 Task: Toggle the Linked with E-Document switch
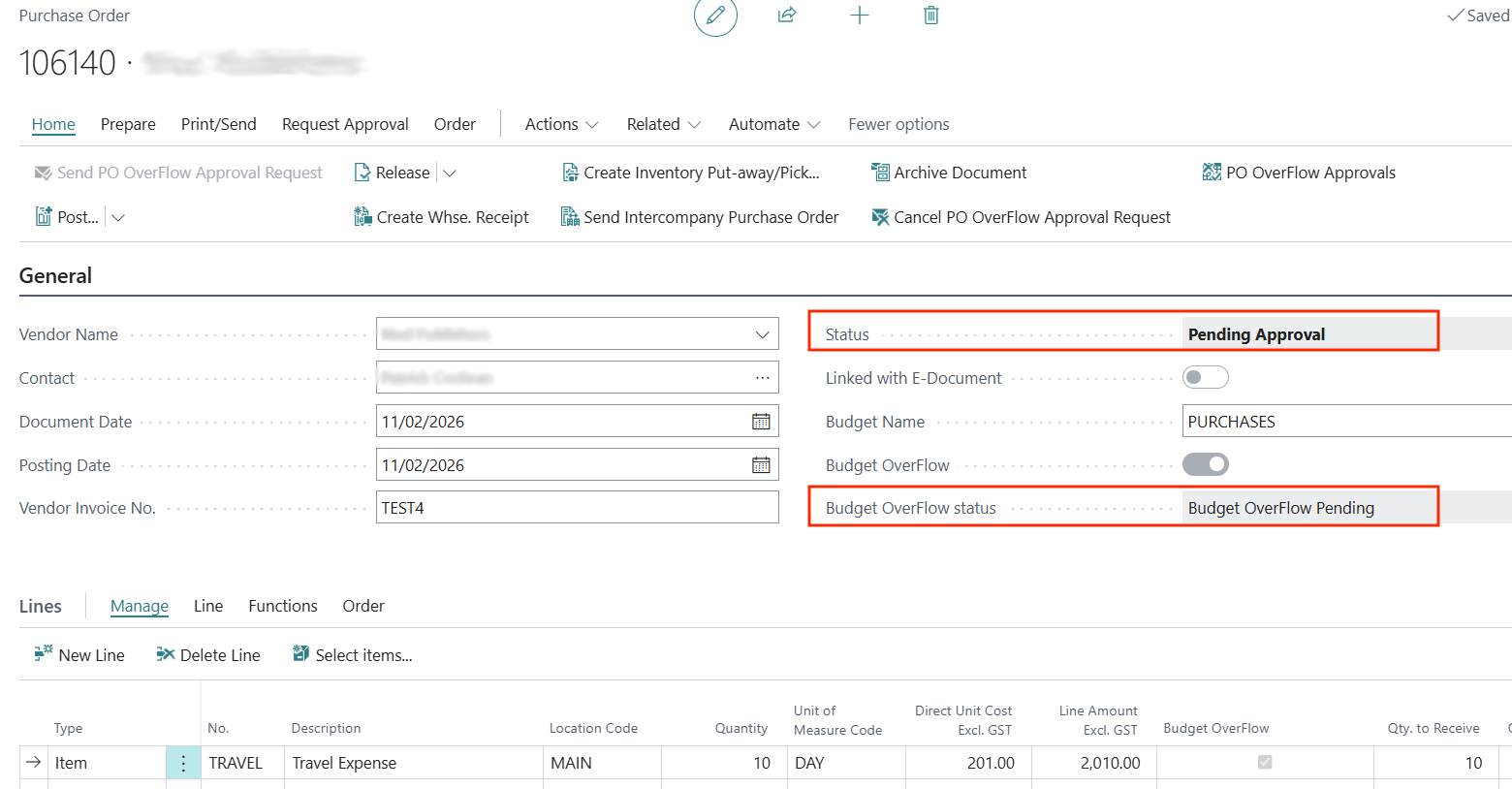pos(1205,378)
